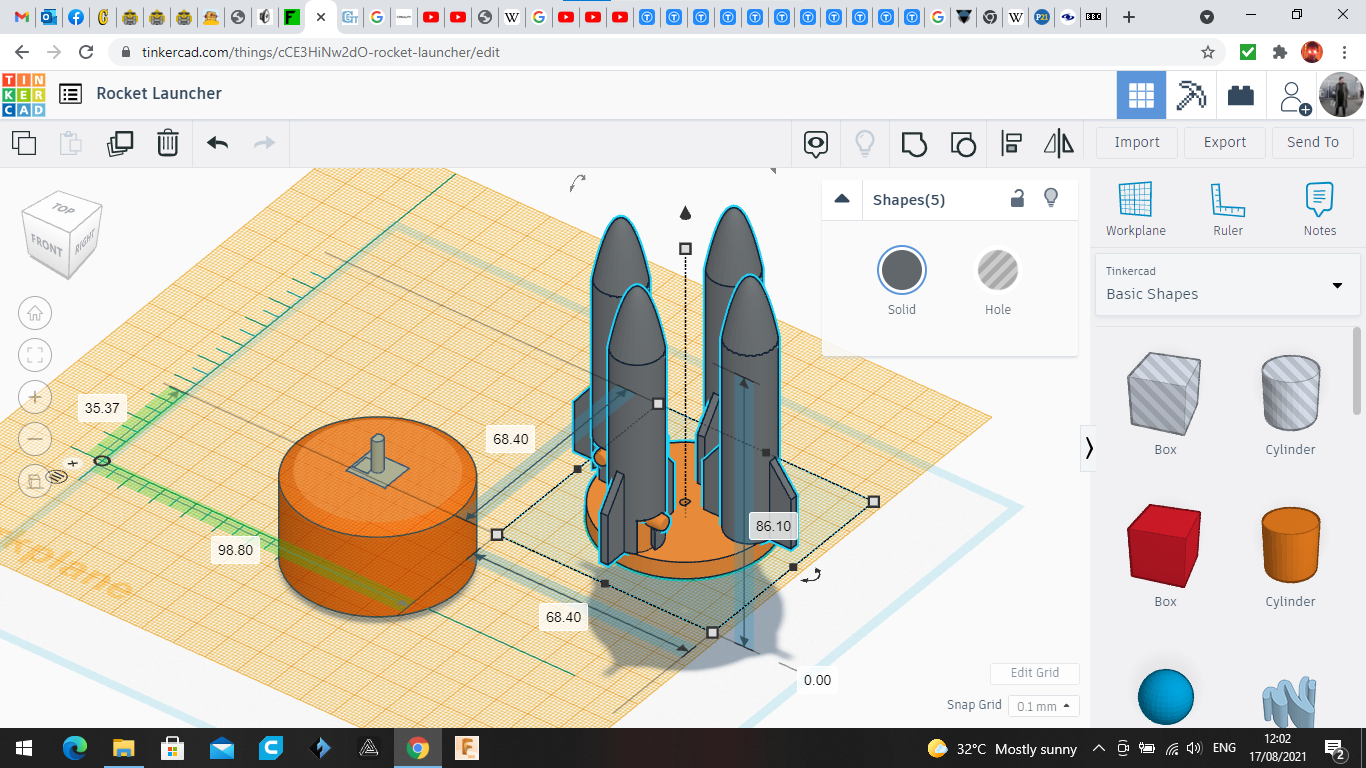Image resolution: width=1366 pixels, height=768 pixels.
Task: Open the designs list menu icon
Action: [70, 94]
